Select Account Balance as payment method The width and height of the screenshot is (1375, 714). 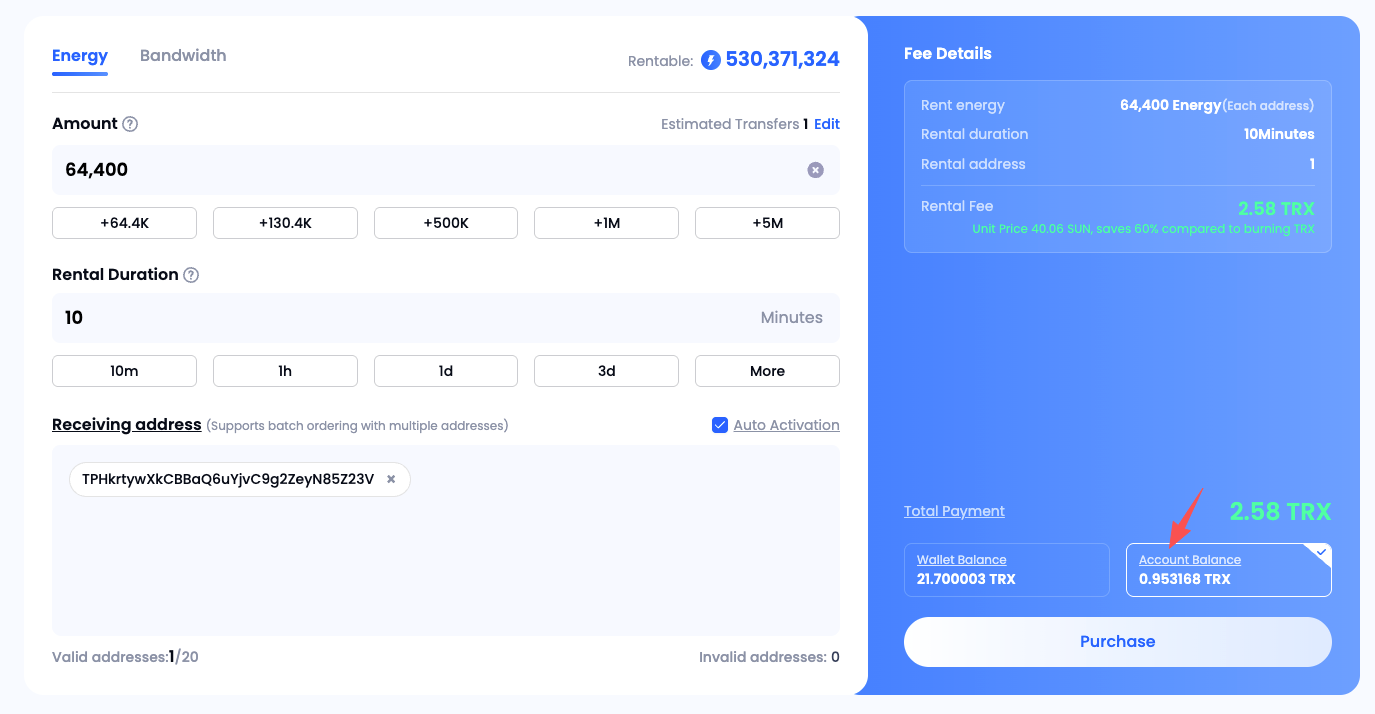(1229, 570)
